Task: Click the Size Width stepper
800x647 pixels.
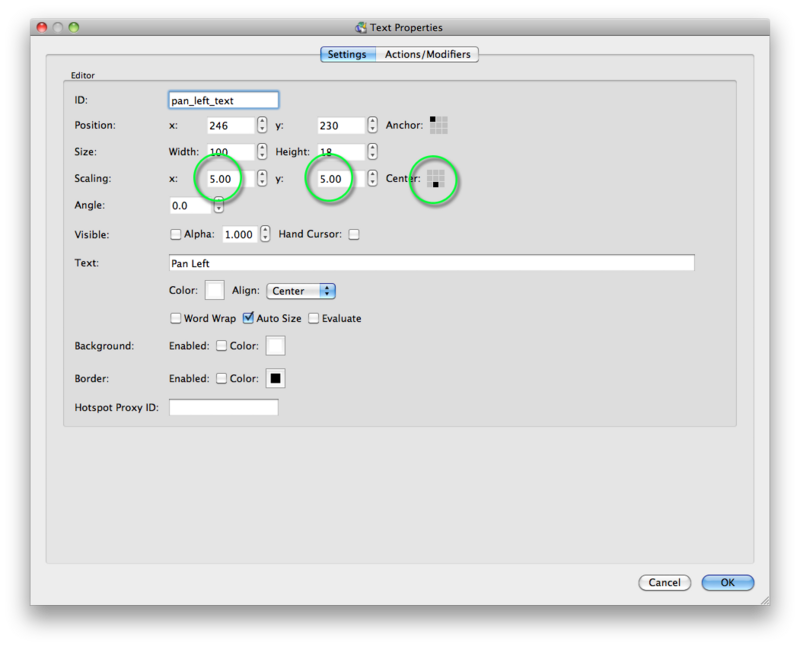Action: [x=262, y=152]
